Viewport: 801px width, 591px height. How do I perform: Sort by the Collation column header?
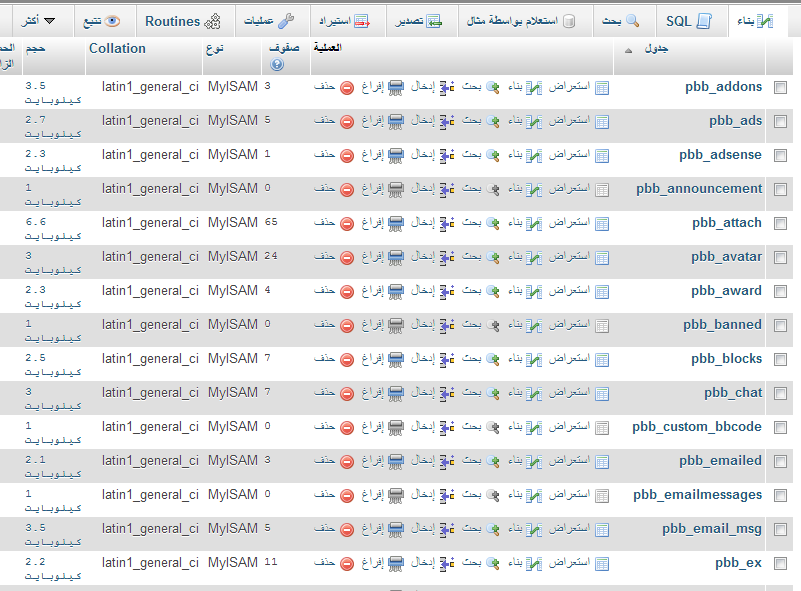(x=117, y=49)
